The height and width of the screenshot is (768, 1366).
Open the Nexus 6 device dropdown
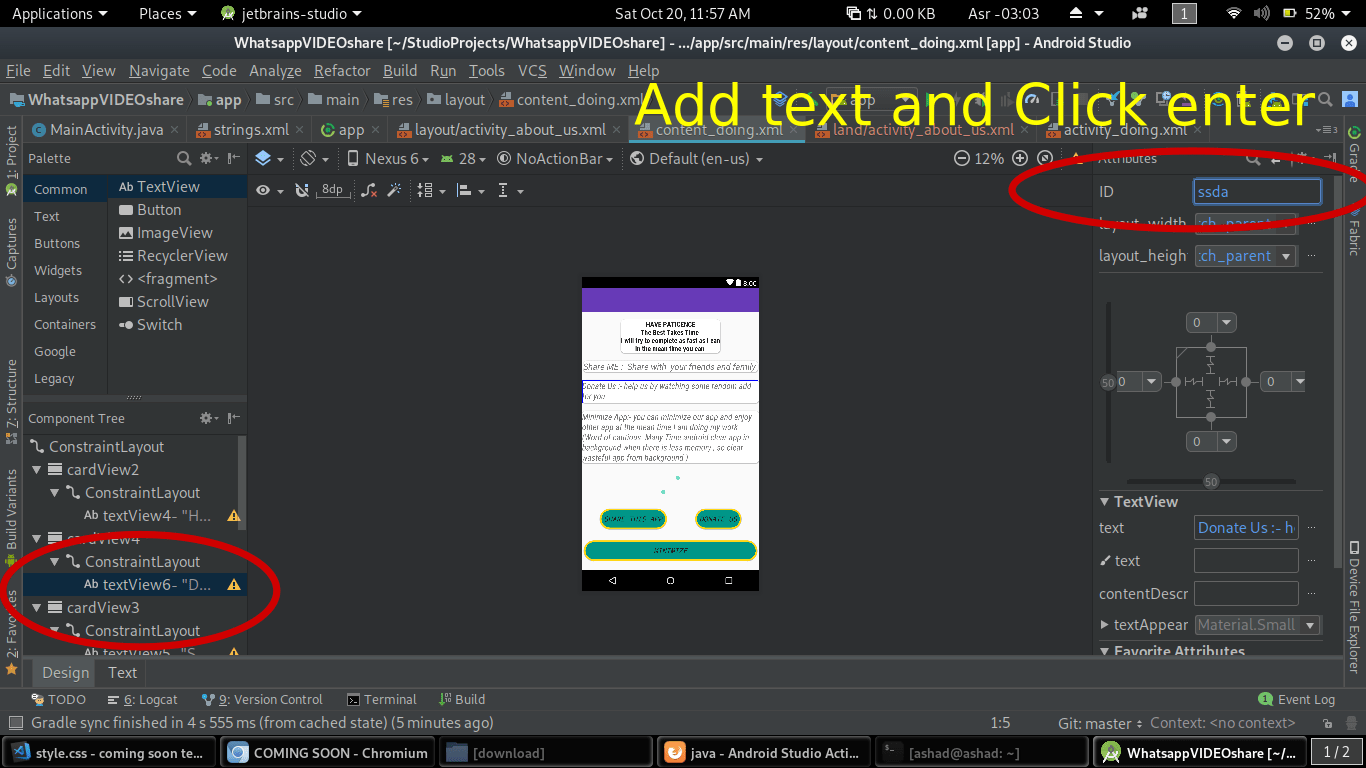tap(389, 158)
